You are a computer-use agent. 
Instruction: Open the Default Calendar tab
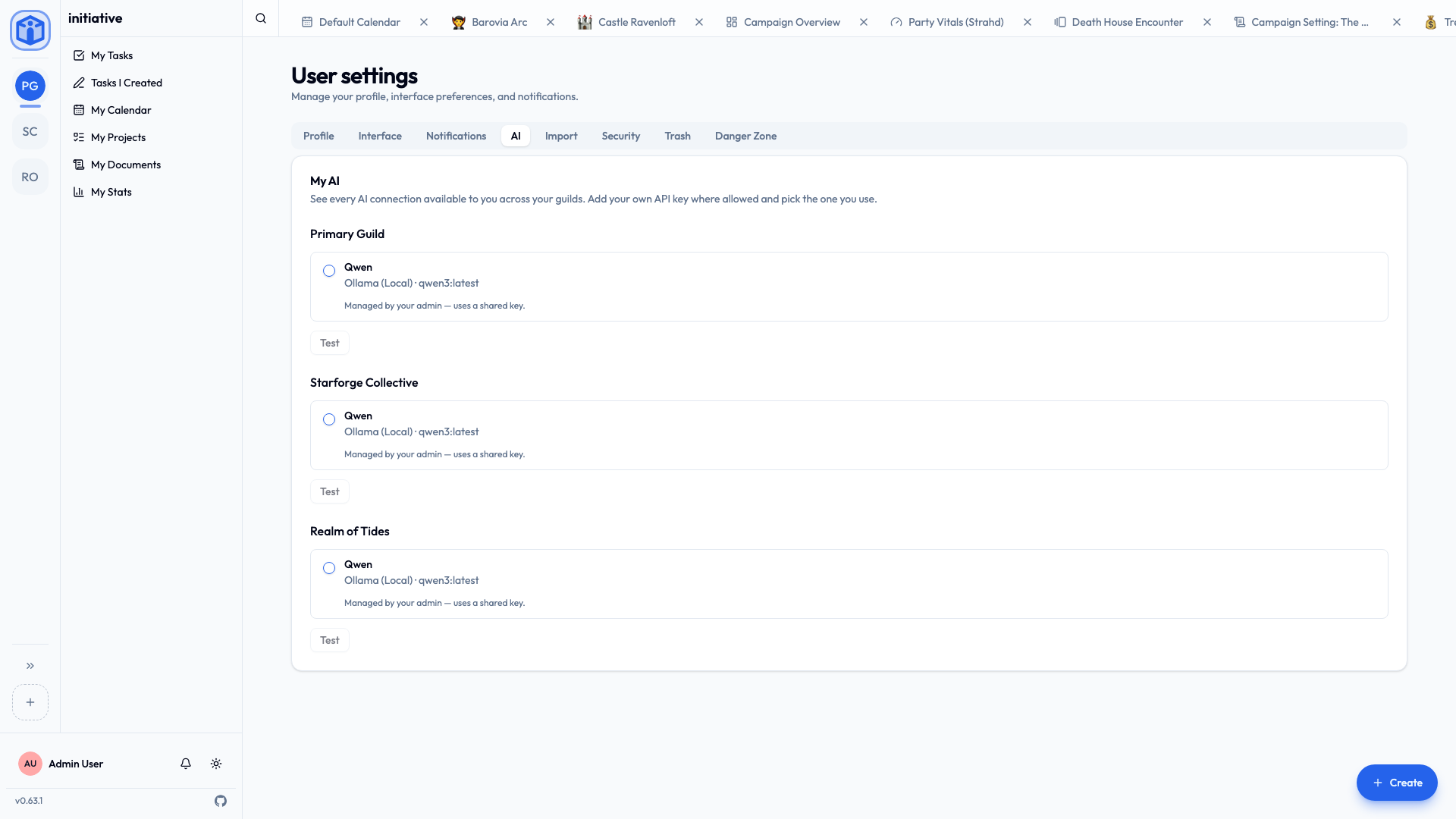(351, 22)
